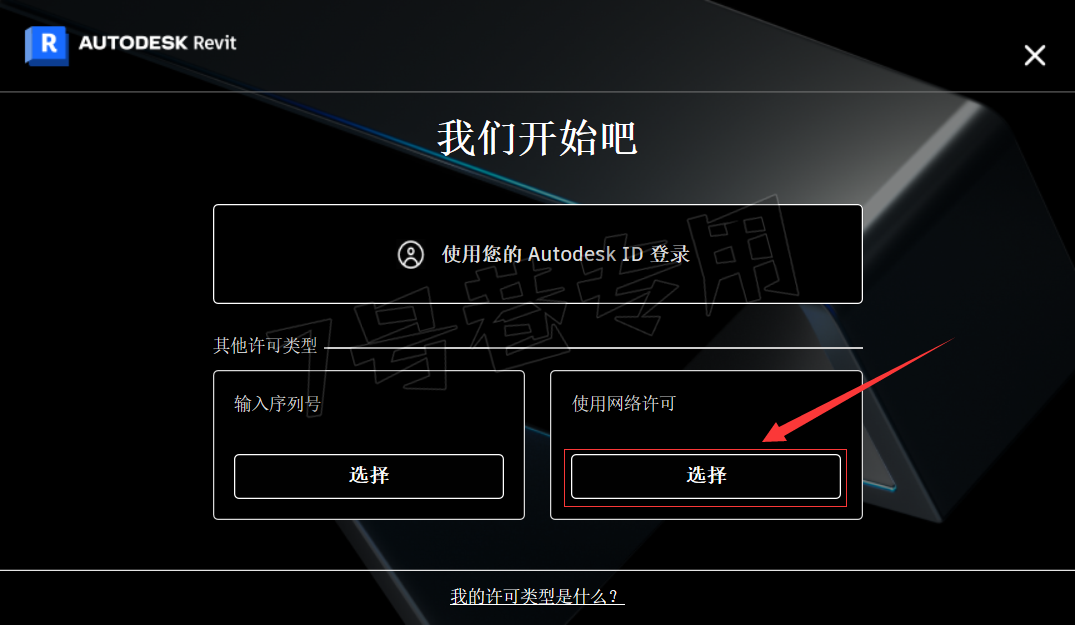Image resolution: width=1075 pixels, height=625 pixels.
Task: Click the divider line beside 其他许可类型
Action: [x=593, y=347]
